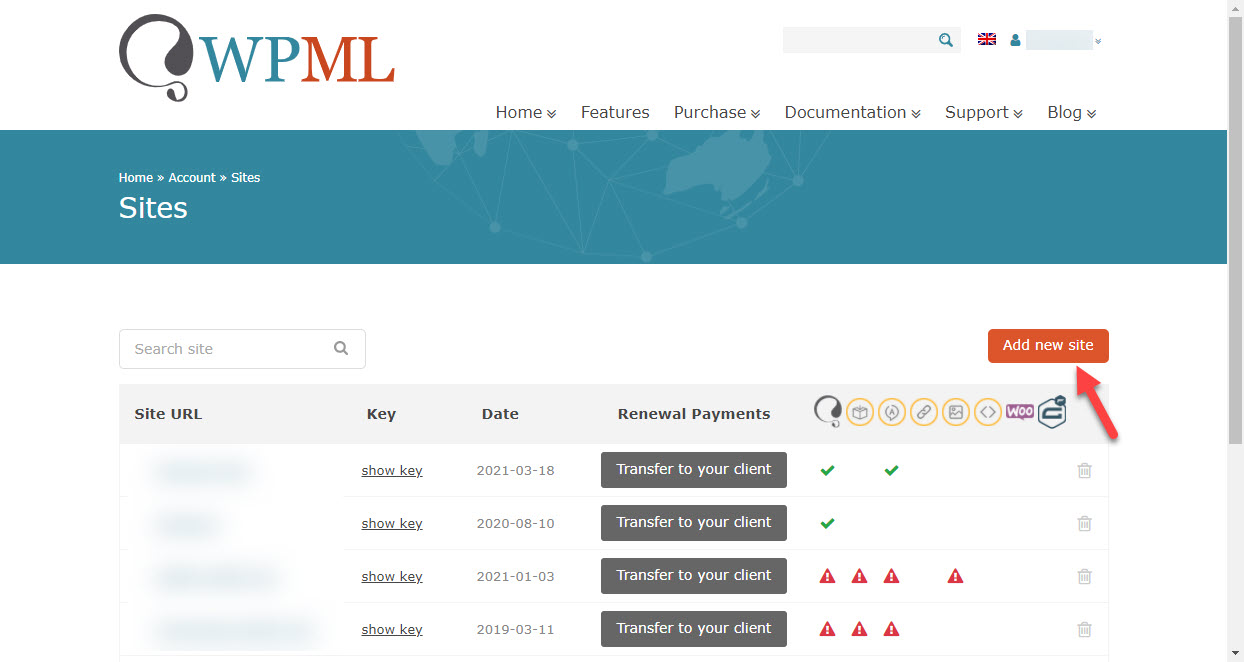
Task: Click the Site URL column header
Action: [x=168, y=414]
